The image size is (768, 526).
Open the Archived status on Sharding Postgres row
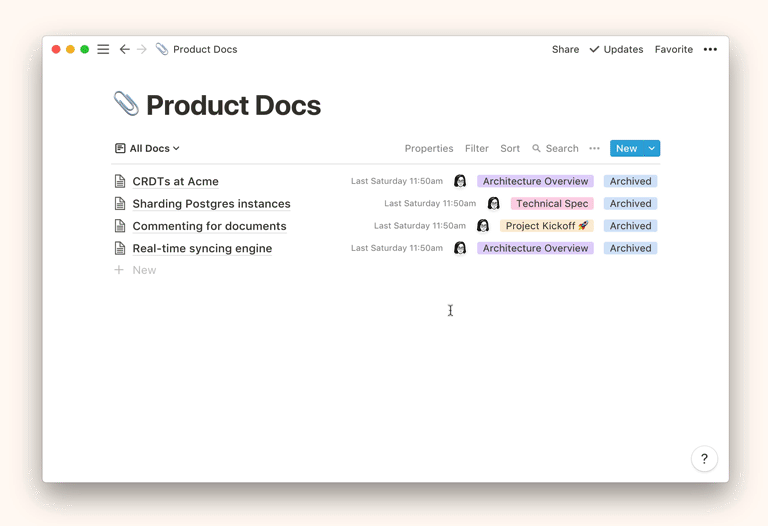[x=630, y=203]
